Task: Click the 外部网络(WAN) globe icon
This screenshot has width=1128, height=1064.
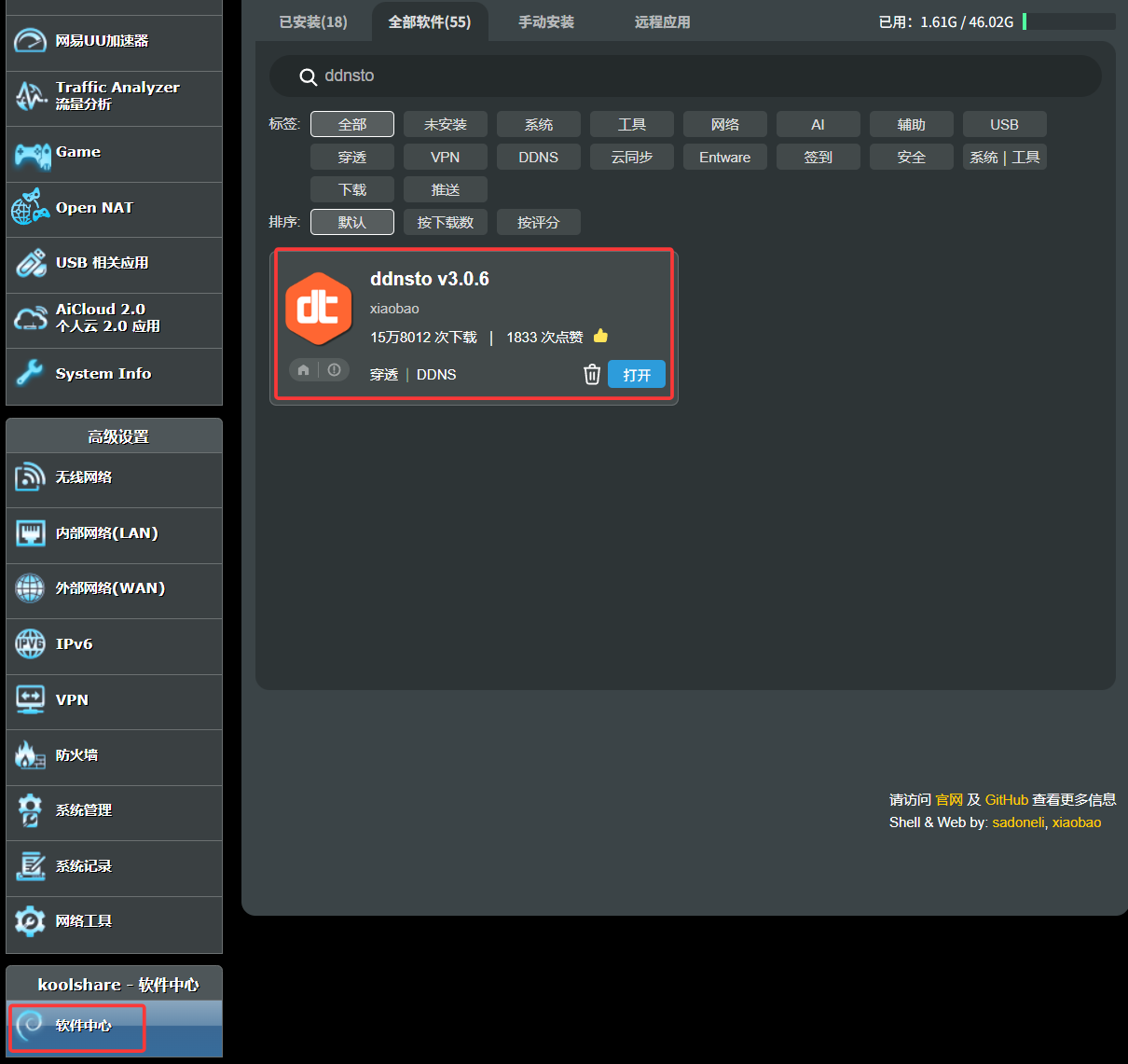Action: click(x=30, y=588)
